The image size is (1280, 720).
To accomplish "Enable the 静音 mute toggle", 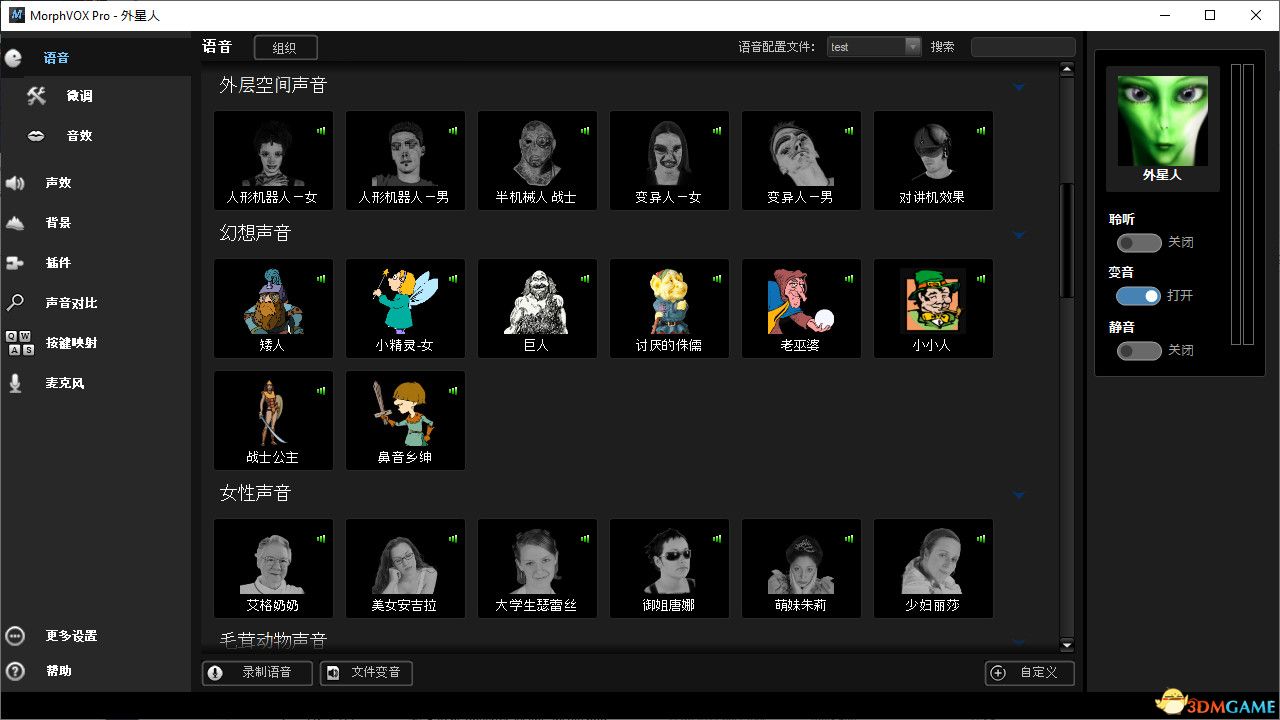I will (x=1139, y=351).
